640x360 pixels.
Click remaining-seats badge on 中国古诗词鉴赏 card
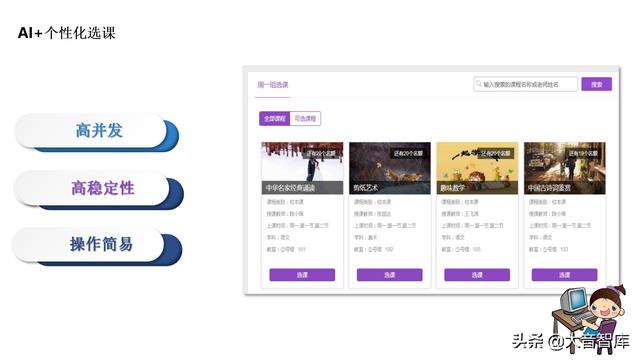(x=583, y=153)
